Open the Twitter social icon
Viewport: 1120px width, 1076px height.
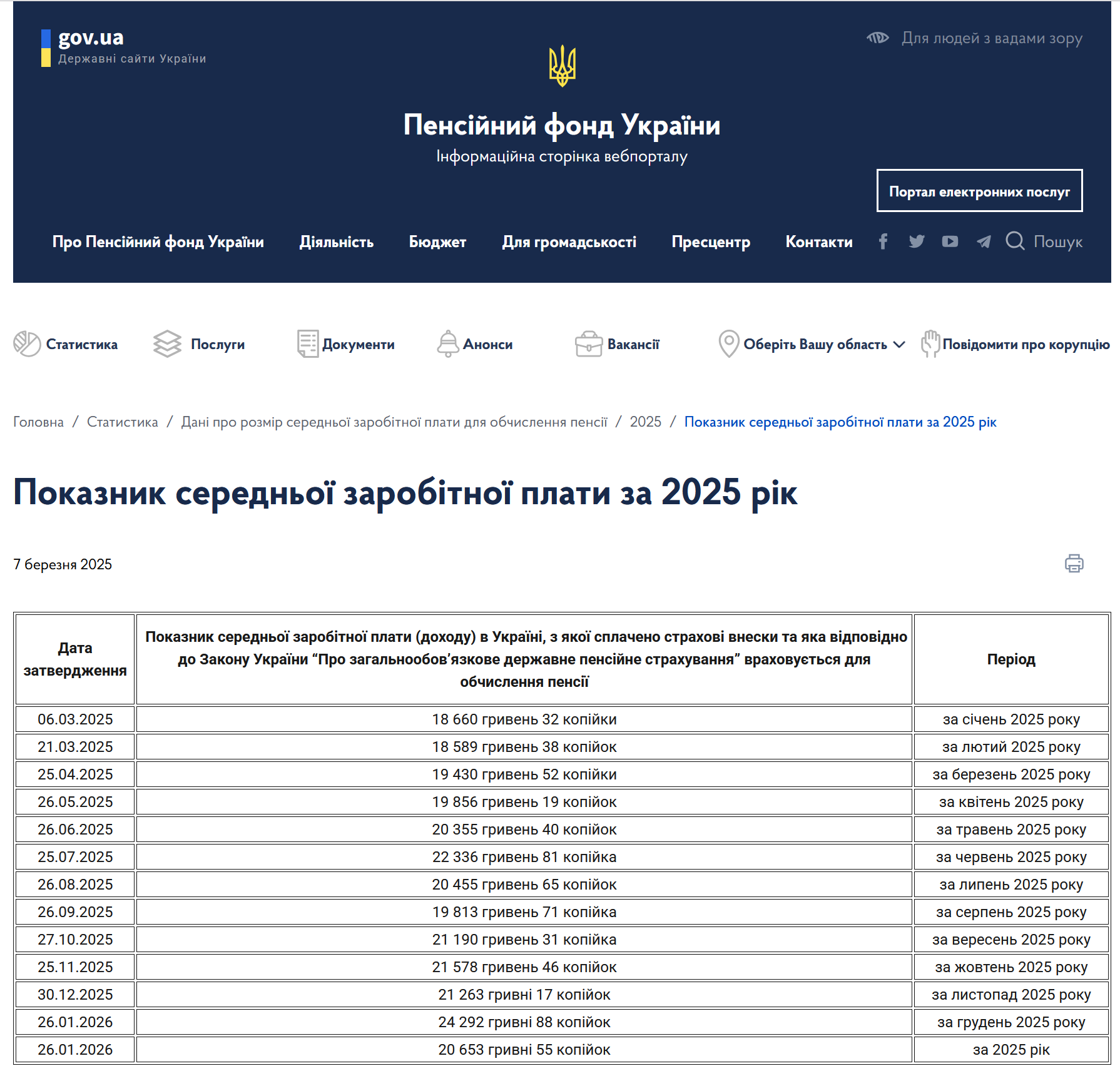(x=917, y=241)
